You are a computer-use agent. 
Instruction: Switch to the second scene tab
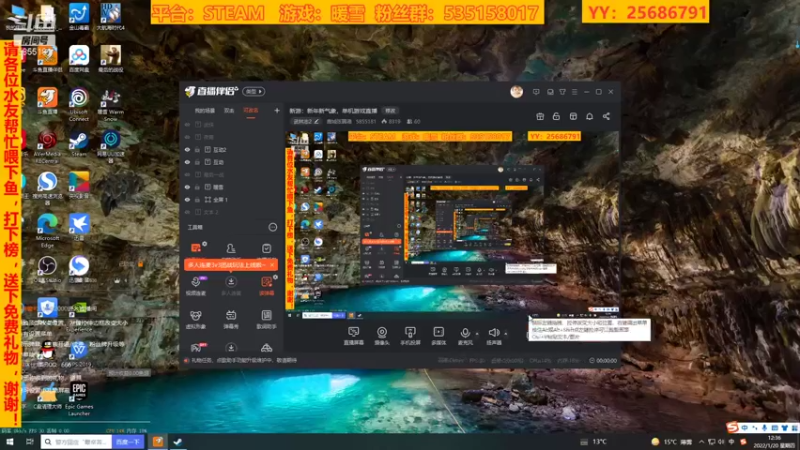click(x=229, y=111)
